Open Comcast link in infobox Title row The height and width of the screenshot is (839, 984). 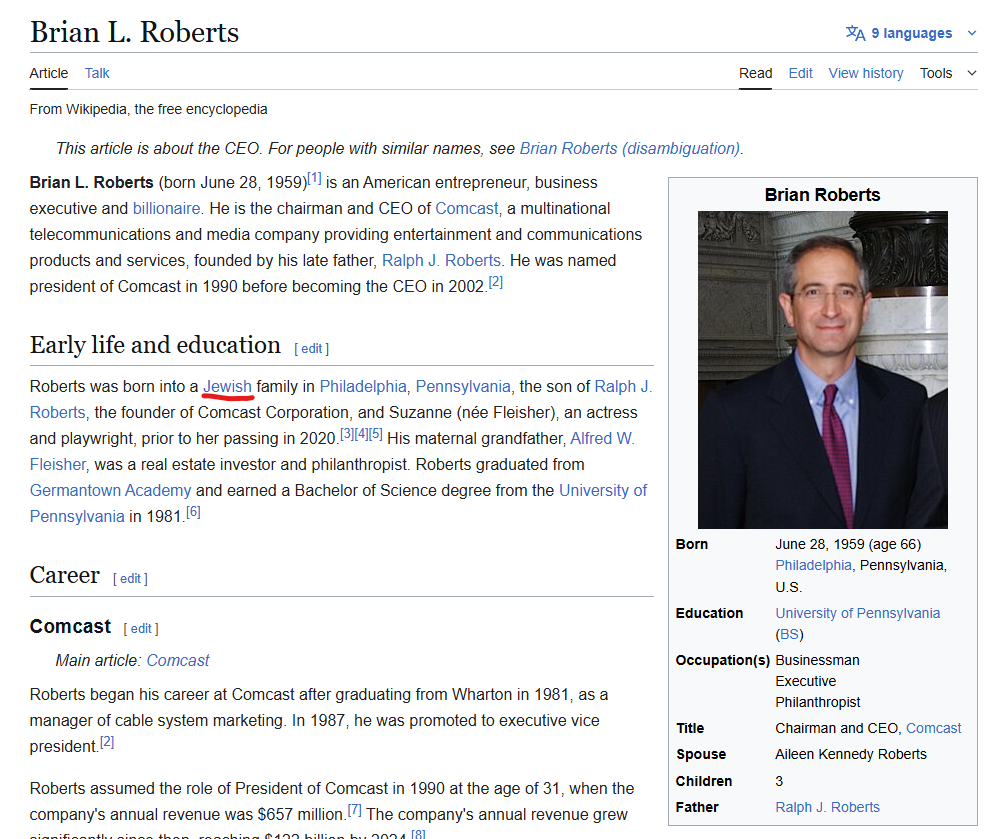(x=933, y=728)
